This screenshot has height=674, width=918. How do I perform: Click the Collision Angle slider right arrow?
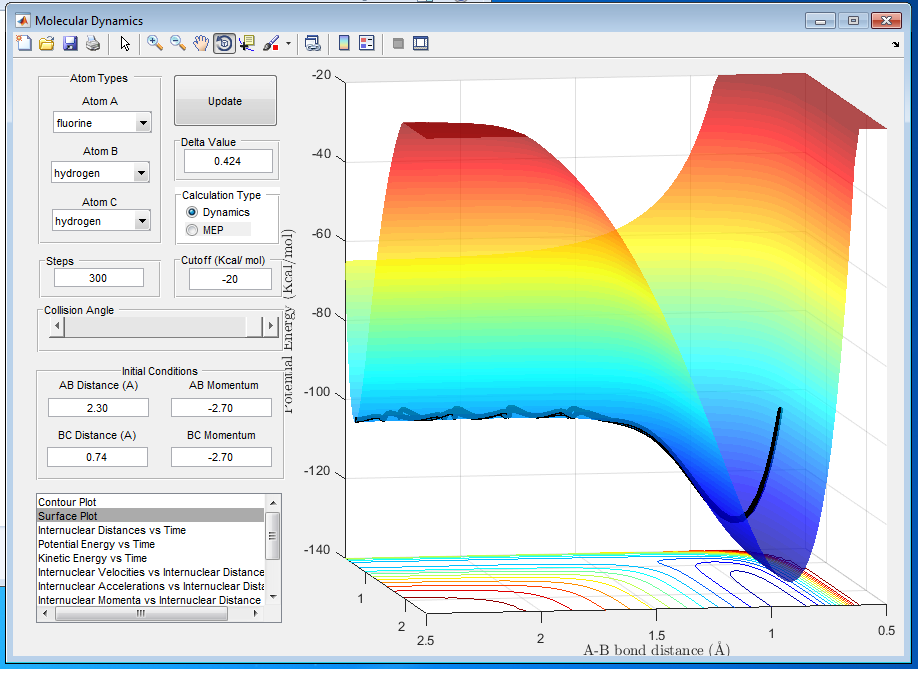tap(270, 326)
